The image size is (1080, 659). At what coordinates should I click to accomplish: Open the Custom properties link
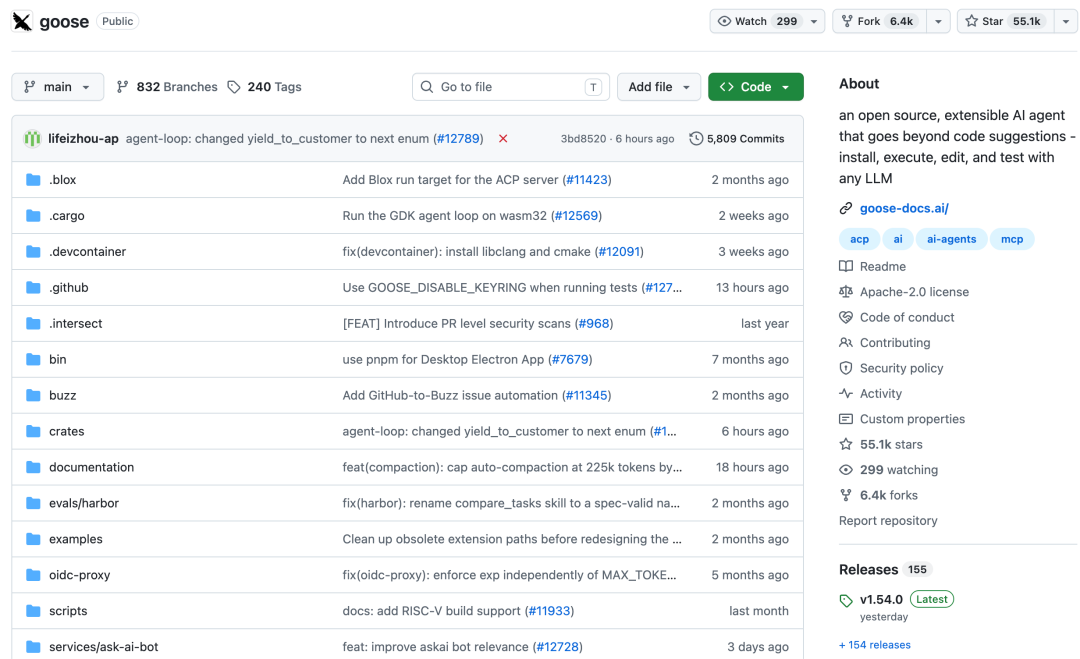(912, 419)
